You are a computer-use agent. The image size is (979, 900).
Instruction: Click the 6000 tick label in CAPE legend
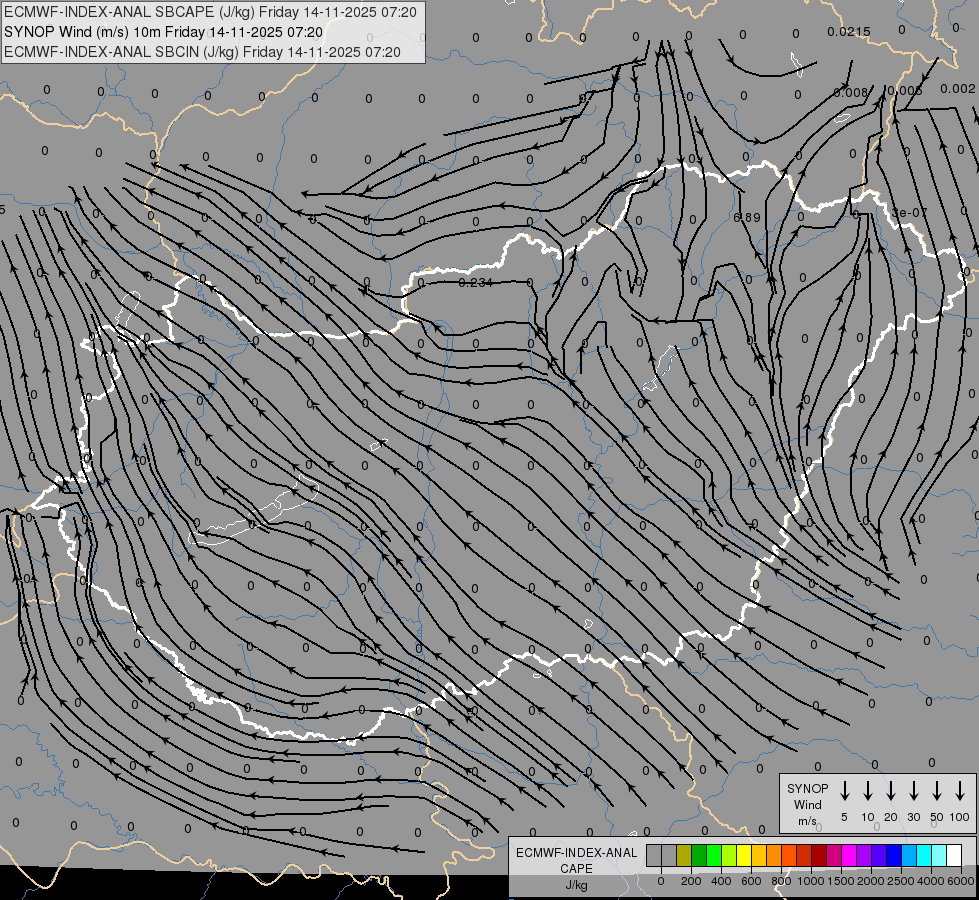pos(961,881)
